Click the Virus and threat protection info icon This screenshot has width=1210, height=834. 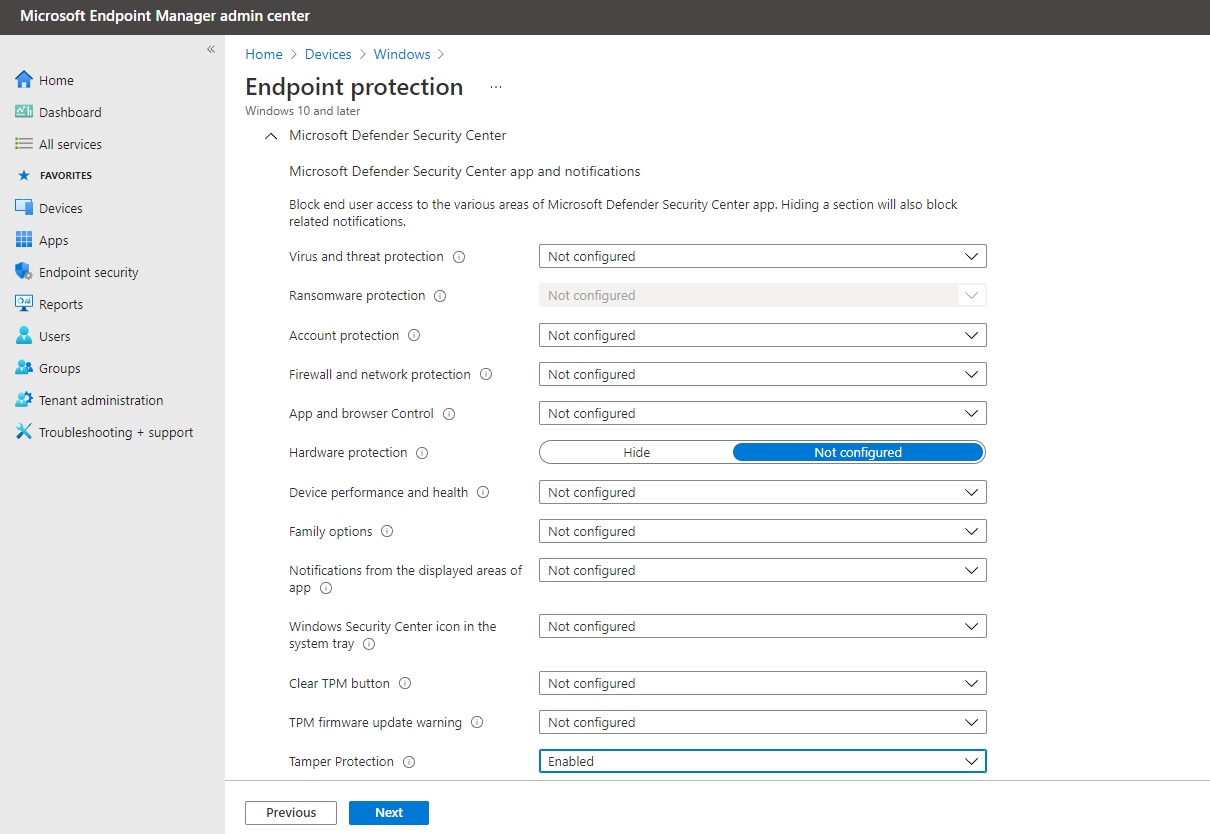click(459, 257)
